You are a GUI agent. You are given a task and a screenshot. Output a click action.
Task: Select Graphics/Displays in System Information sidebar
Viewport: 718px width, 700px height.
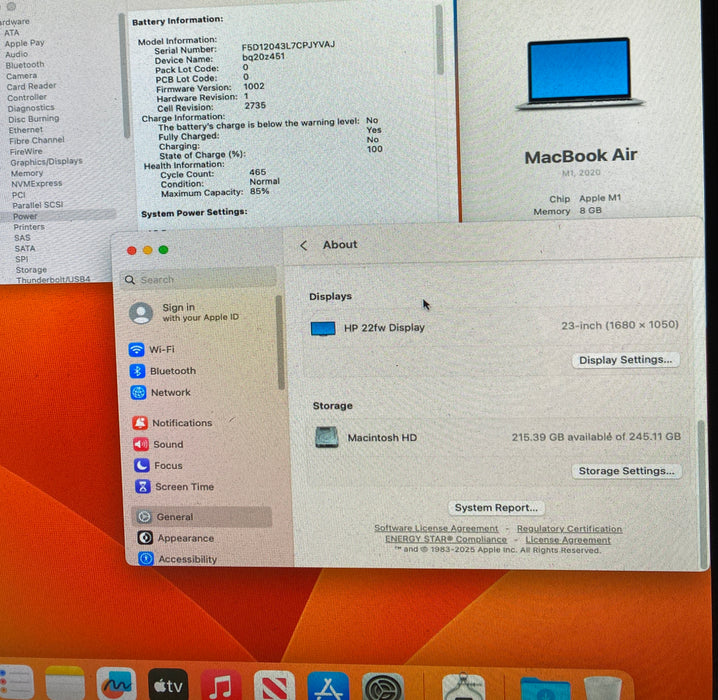(46, 162)
